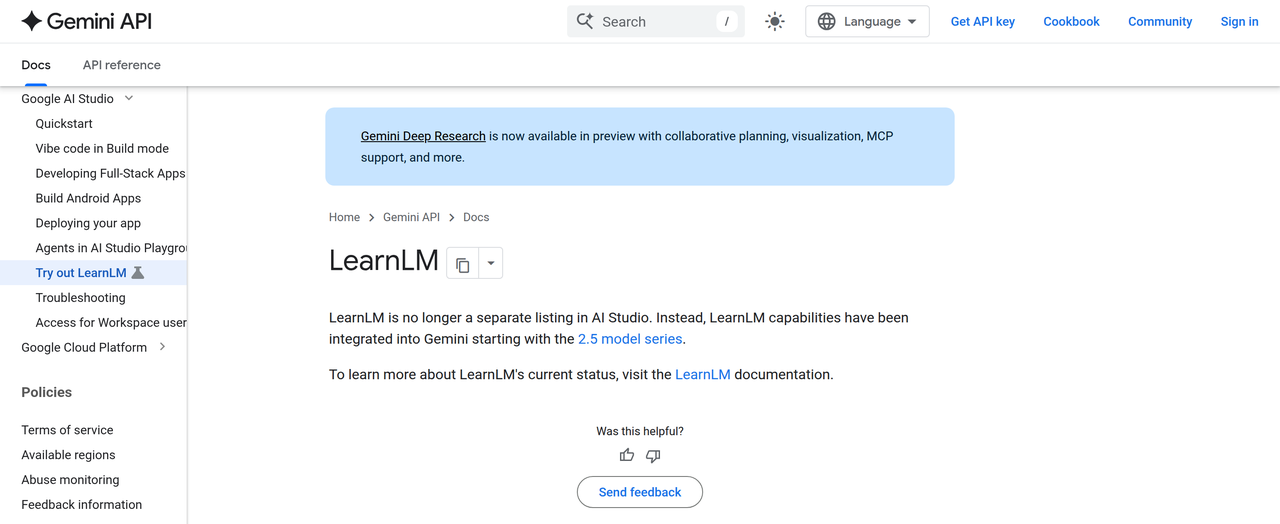This screenshot has height=524, width=1280.
Task: Focus the Search input field
Action: 656,21
